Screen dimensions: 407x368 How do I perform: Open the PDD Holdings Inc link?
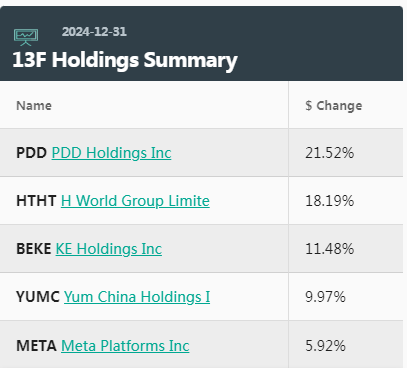point(111,153)
